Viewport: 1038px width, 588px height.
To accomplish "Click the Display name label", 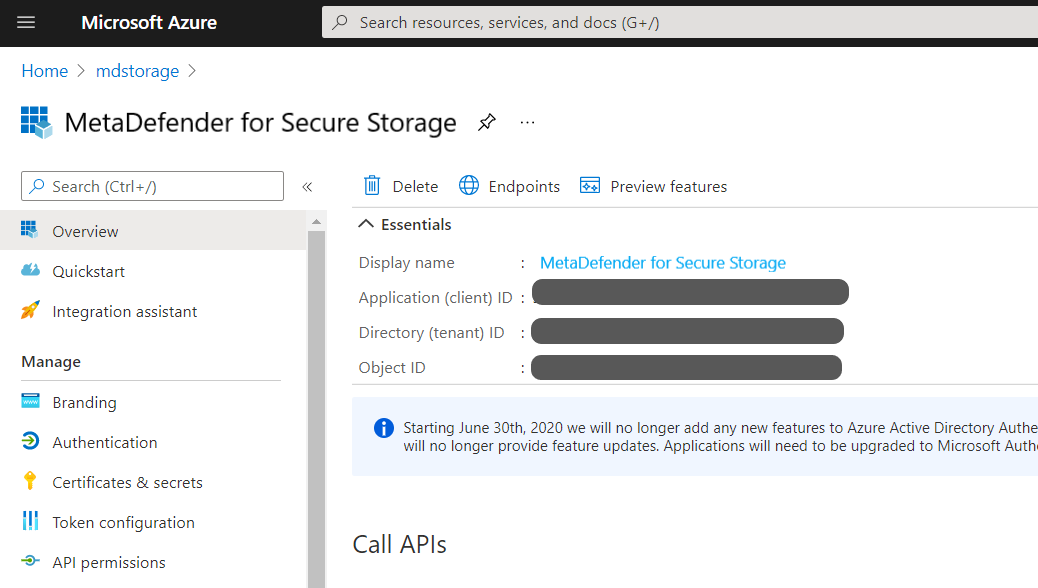I will coord(406,263).
